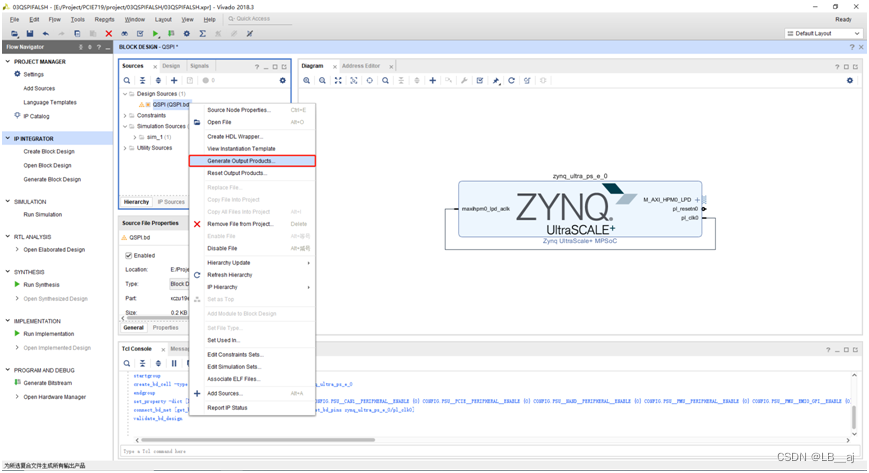Screen dimensions: 869x473
Task: Validate design checkbox icon in diagram toolbar
Action: tap(480, 80)
